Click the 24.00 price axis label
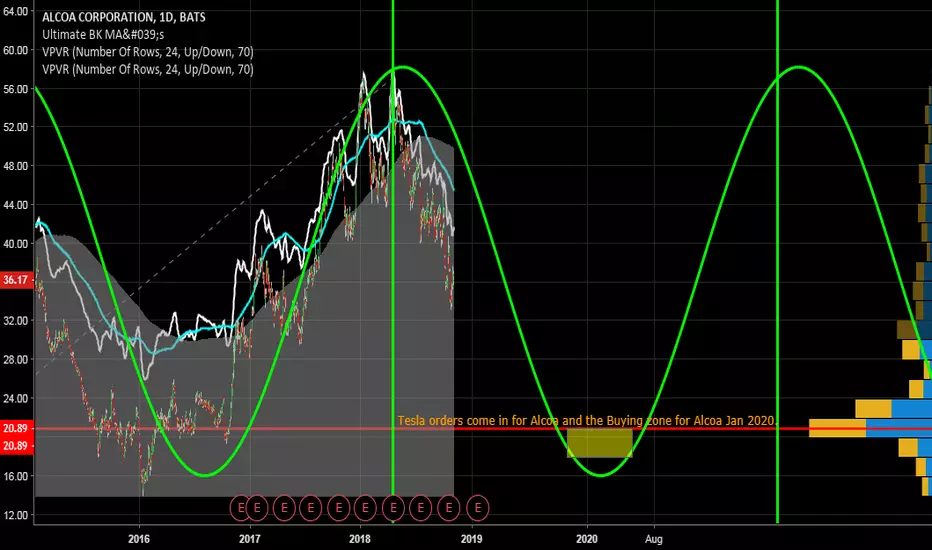The height and width of the screenshot is (550, 932). coord(15,398)
